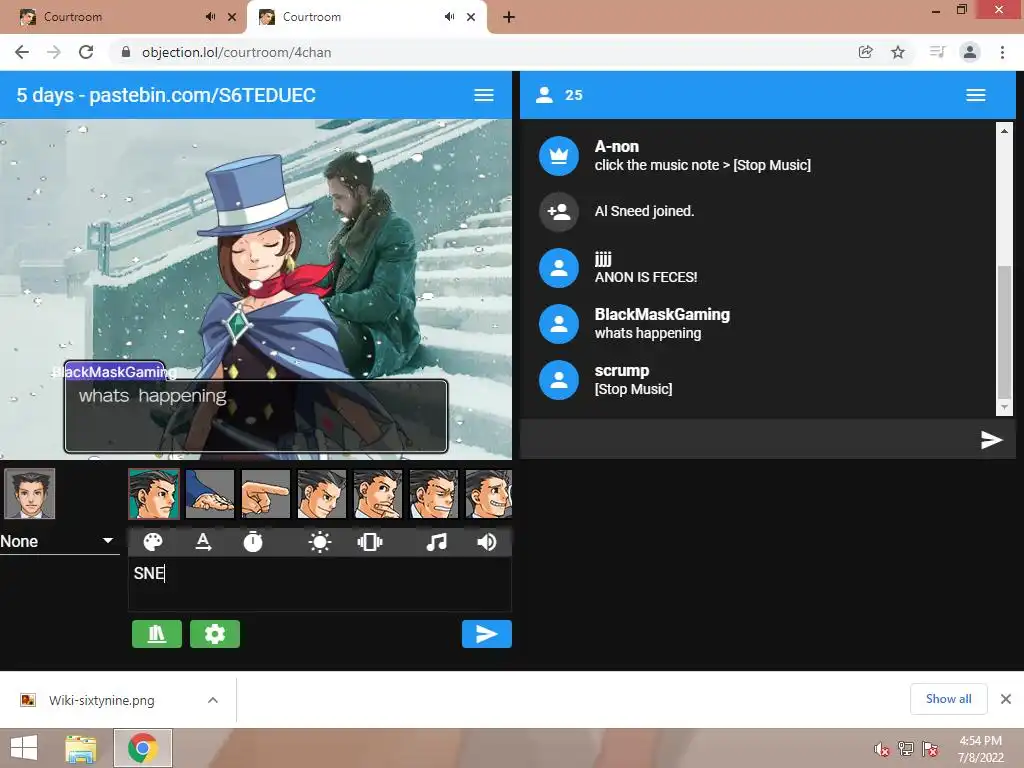Click jjjj's avatar in chat
1024x768 pixels.
click(558, 268)
